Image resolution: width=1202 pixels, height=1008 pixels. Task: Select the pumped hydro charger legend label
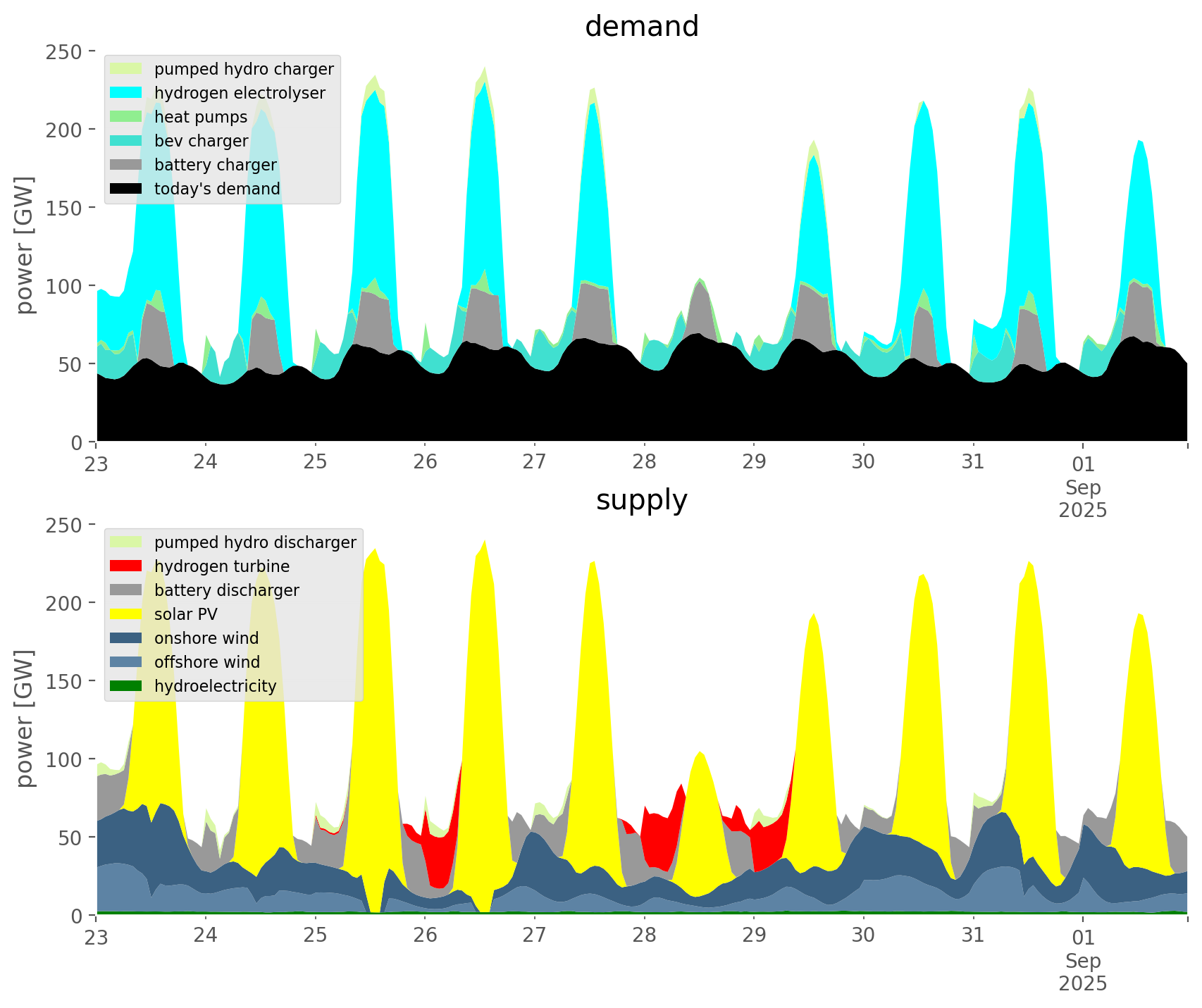[244, 69]
